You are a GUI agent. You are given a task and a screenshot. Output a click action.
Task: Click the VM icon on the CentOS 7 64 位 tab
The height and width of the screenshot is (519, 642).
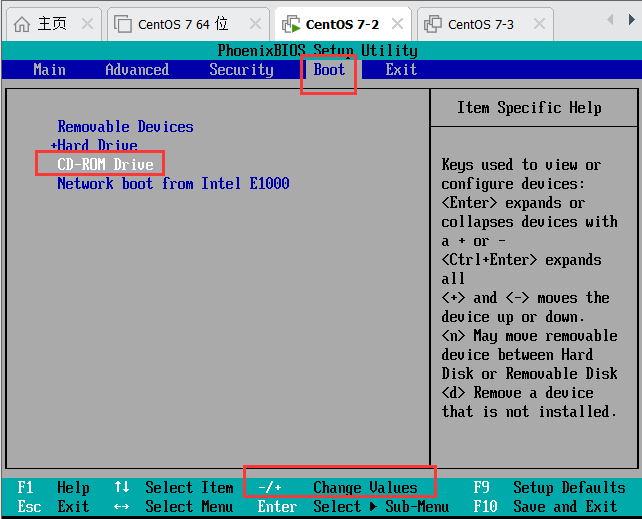122,24
